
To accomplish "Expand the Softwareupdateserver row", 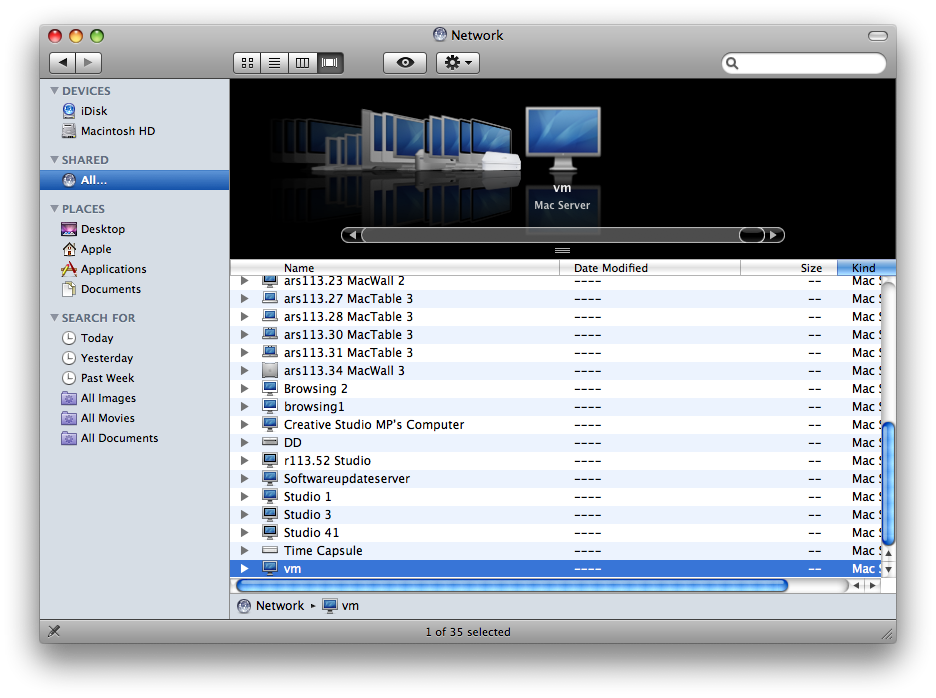I will (x=244, y=478).
